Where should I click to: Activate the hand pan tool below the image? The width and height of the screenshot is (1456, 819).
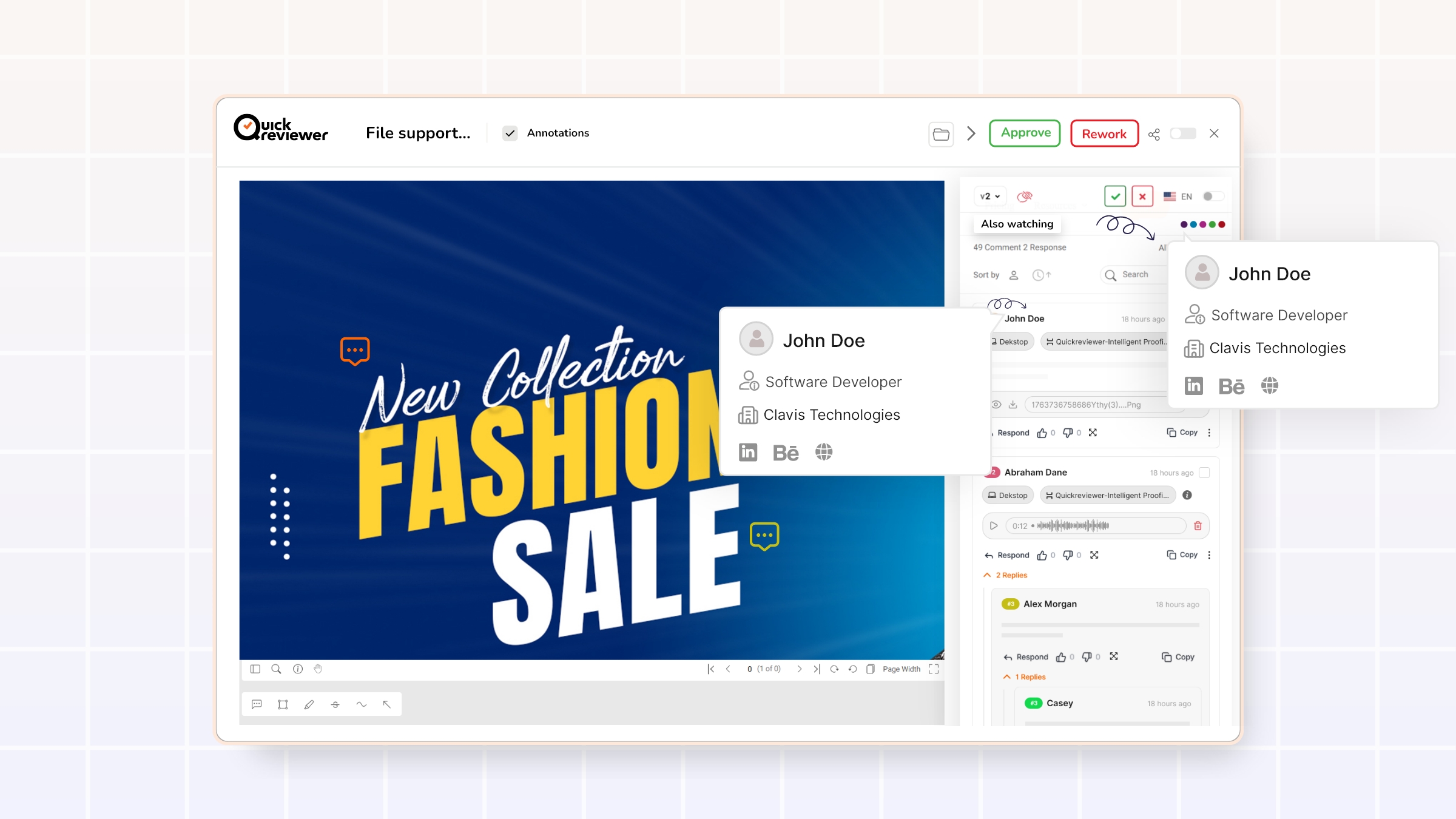(318, 669)
